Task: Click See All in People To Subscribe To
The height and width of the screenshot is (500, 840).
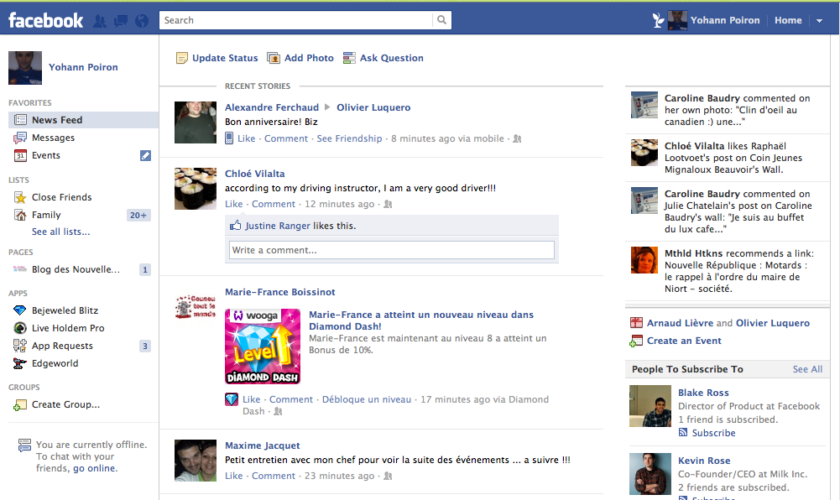Action: pyautogui.click(x=807, y=369)
